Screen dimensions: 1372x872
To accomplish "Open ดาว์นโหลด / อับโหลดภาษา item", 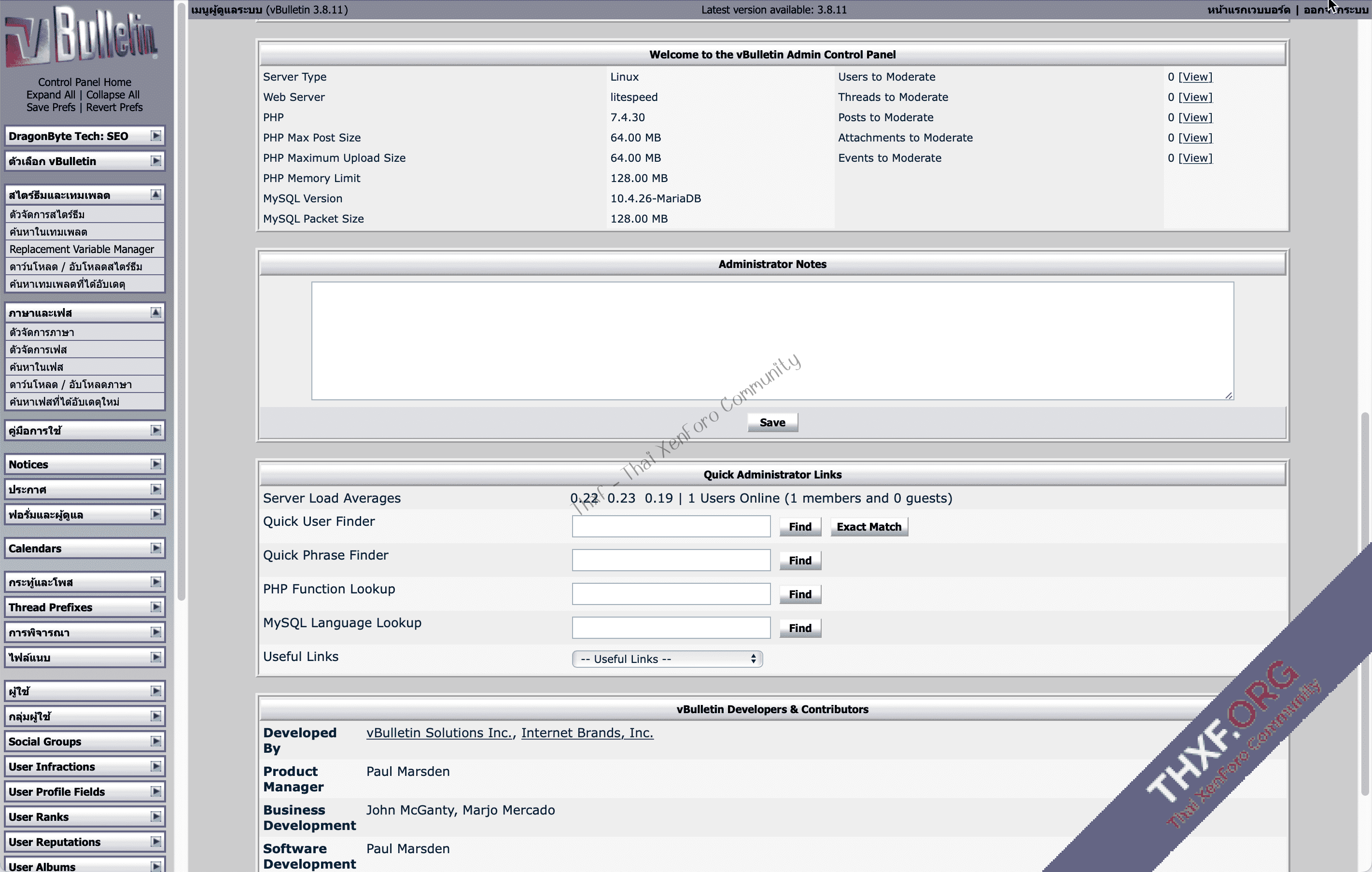I will coord(85,384).
